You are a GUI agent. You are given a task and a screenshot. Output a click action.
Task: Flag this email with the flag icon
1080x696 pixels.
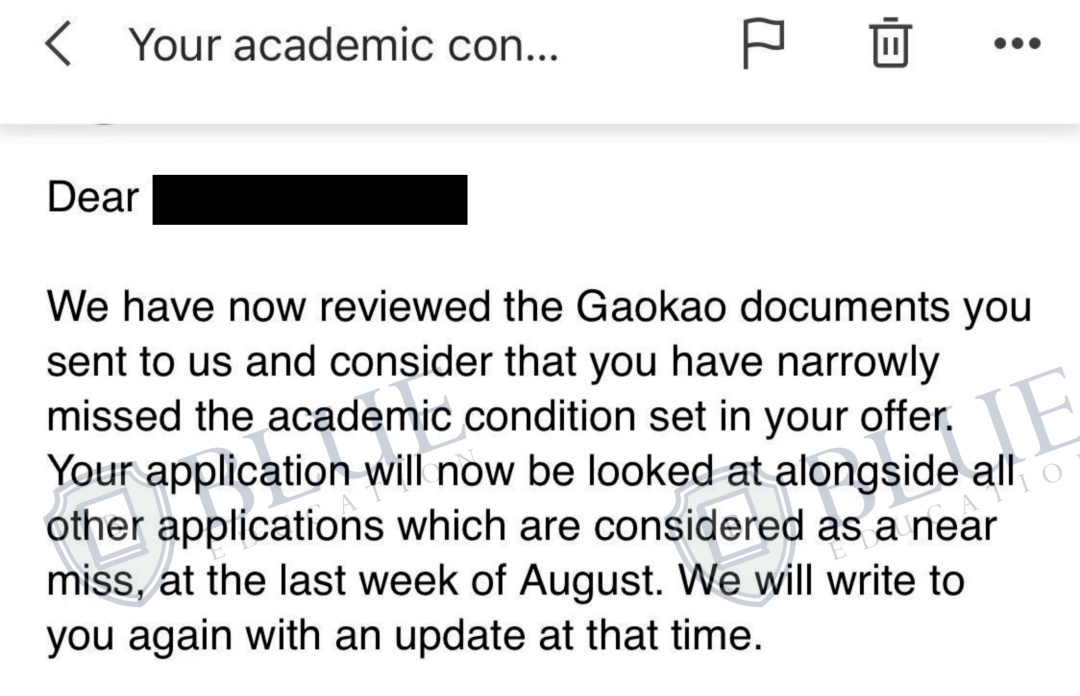pos(763,43)
